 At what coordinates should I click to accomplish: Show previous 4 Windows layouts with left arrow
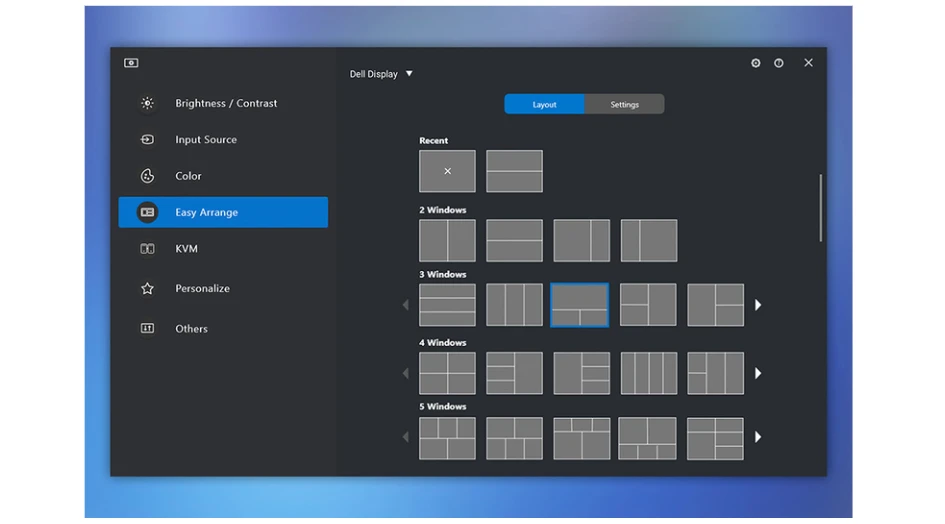click(x=406, y=373)
